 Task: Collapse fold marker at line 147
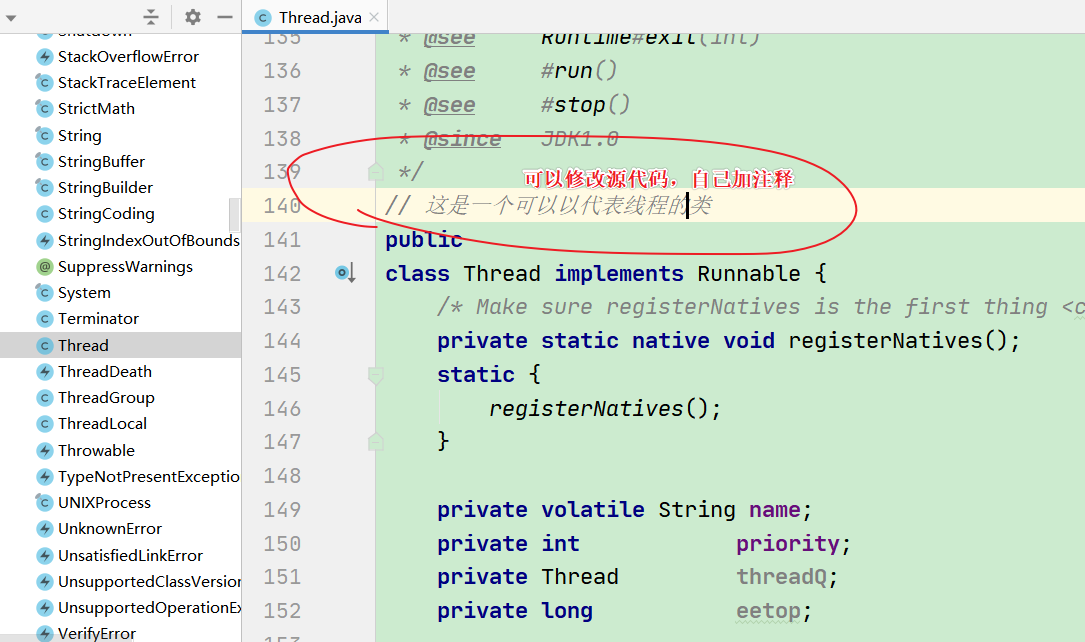pos(376,442)
